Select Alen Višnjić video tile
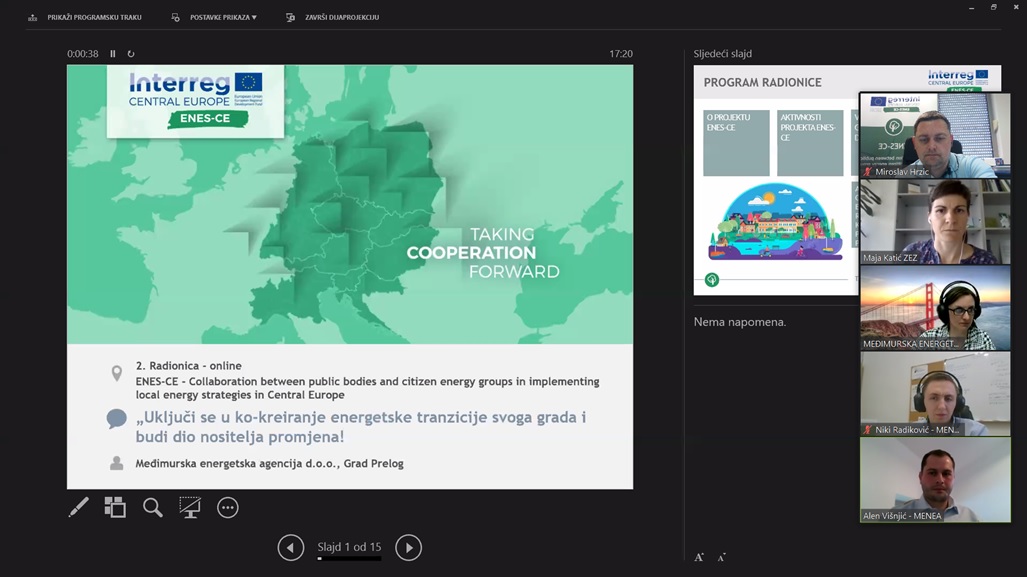Viewport: 1027px width, 577px height. [x=935, y=480]
